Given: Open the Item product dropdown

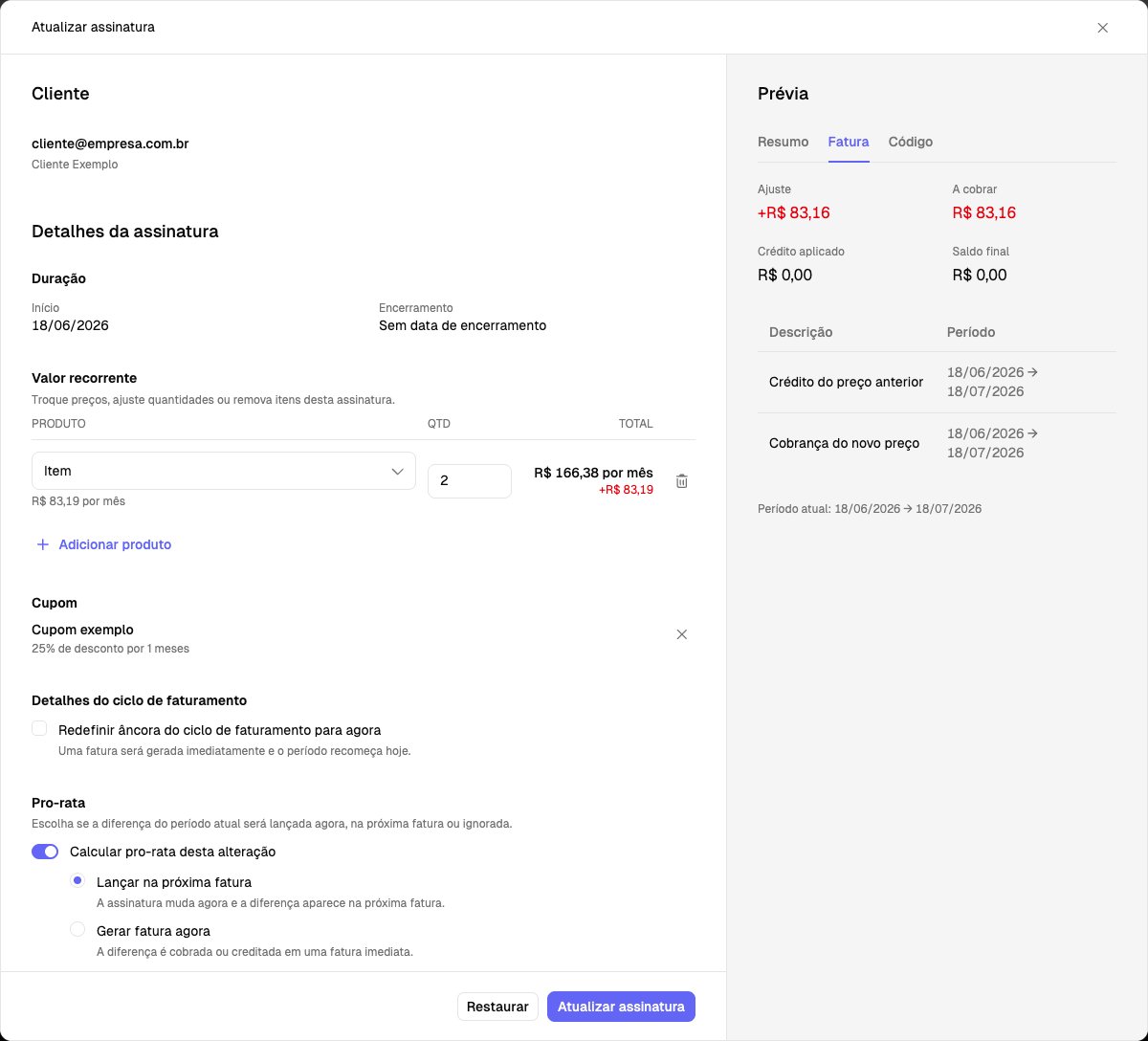Looking at the screenshot, I should click(224, 471).
